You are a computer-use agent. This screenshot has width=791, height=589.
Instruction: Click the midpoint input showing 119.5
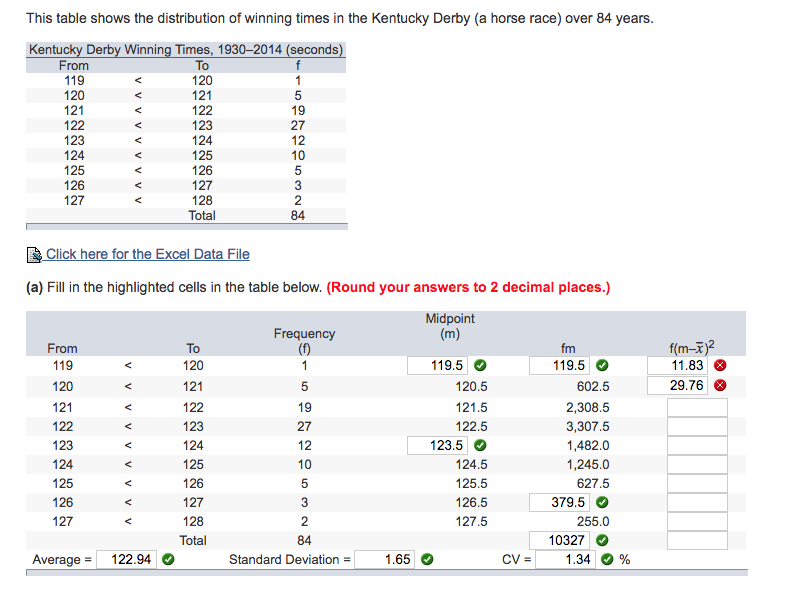point(437,365)
